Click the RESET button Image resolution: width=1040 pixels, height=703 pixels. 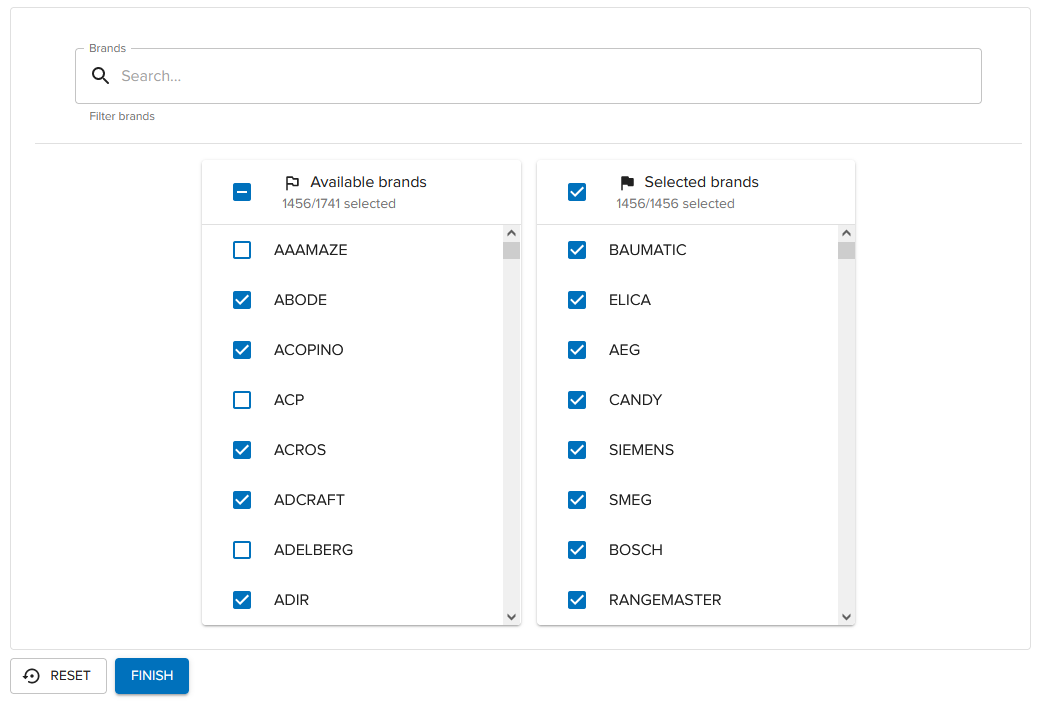point(58,676)
